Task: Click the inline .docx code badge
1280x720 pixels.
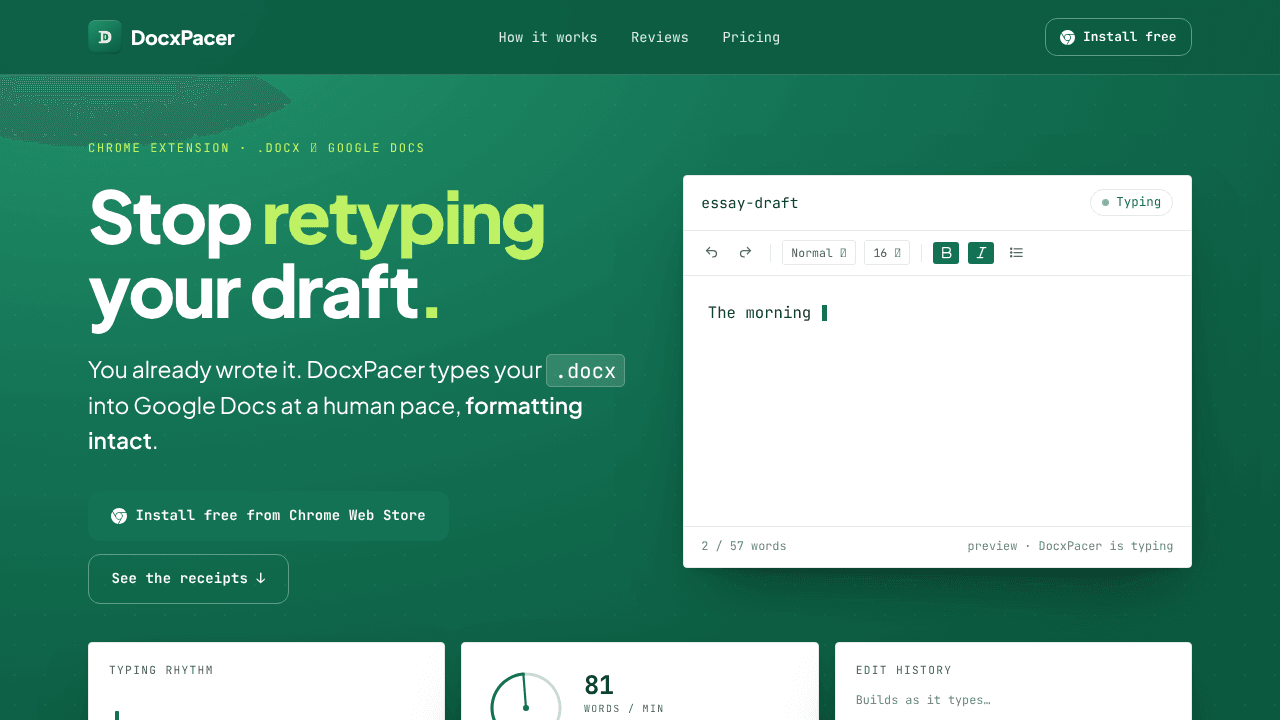Action: [x=585, y=370]
